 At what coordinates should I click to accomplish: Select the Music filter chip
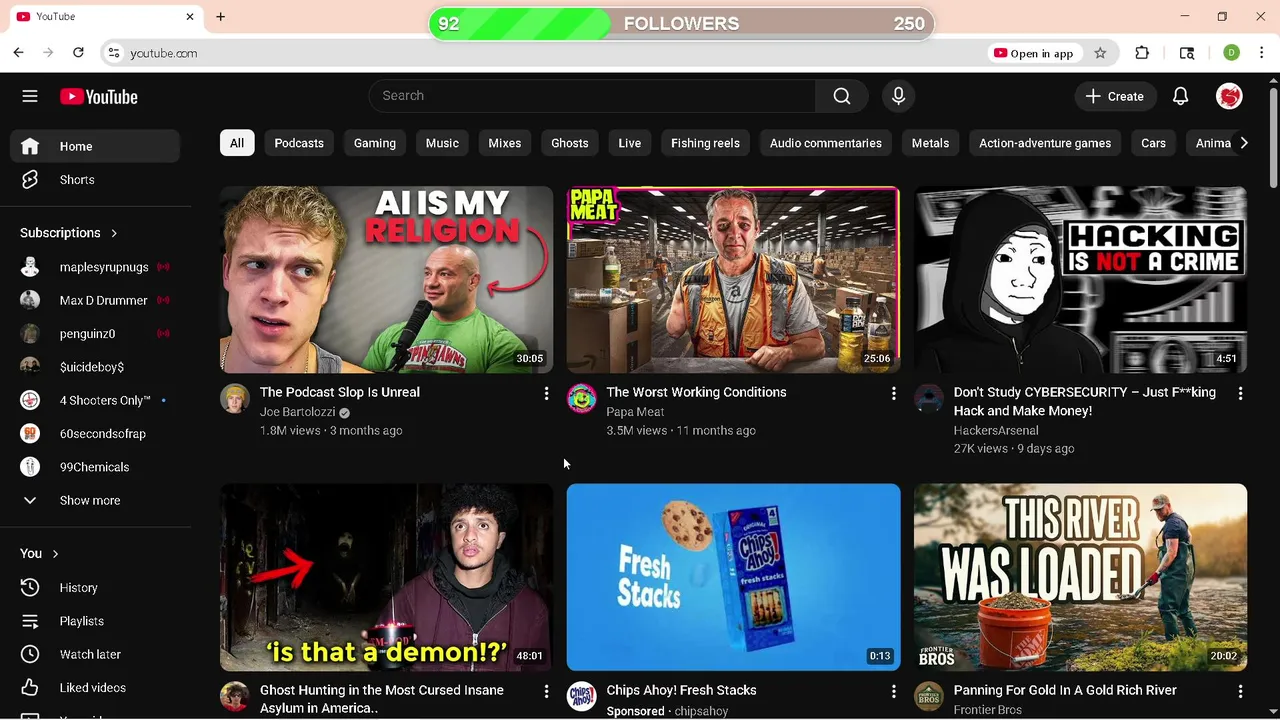442,143
